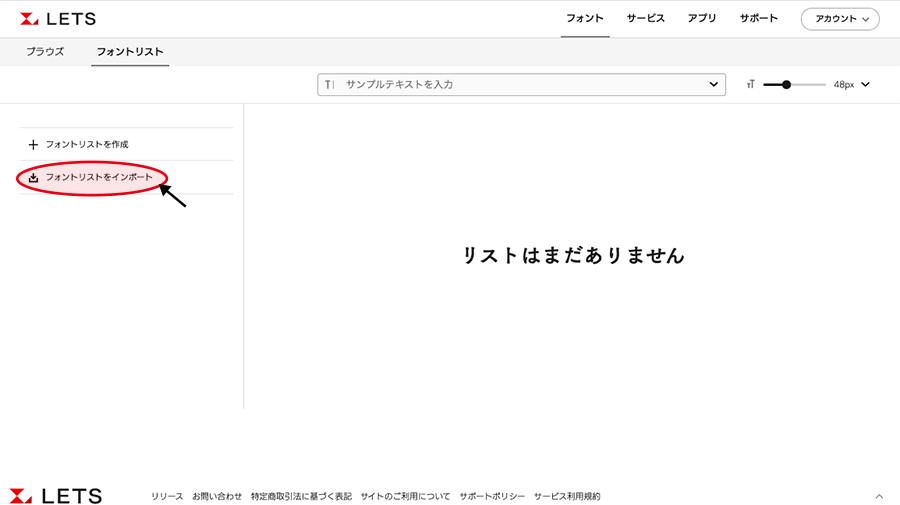900x505 pixels.
Task: Click the LETS logo in the footer
Action: tap(56, 496)
